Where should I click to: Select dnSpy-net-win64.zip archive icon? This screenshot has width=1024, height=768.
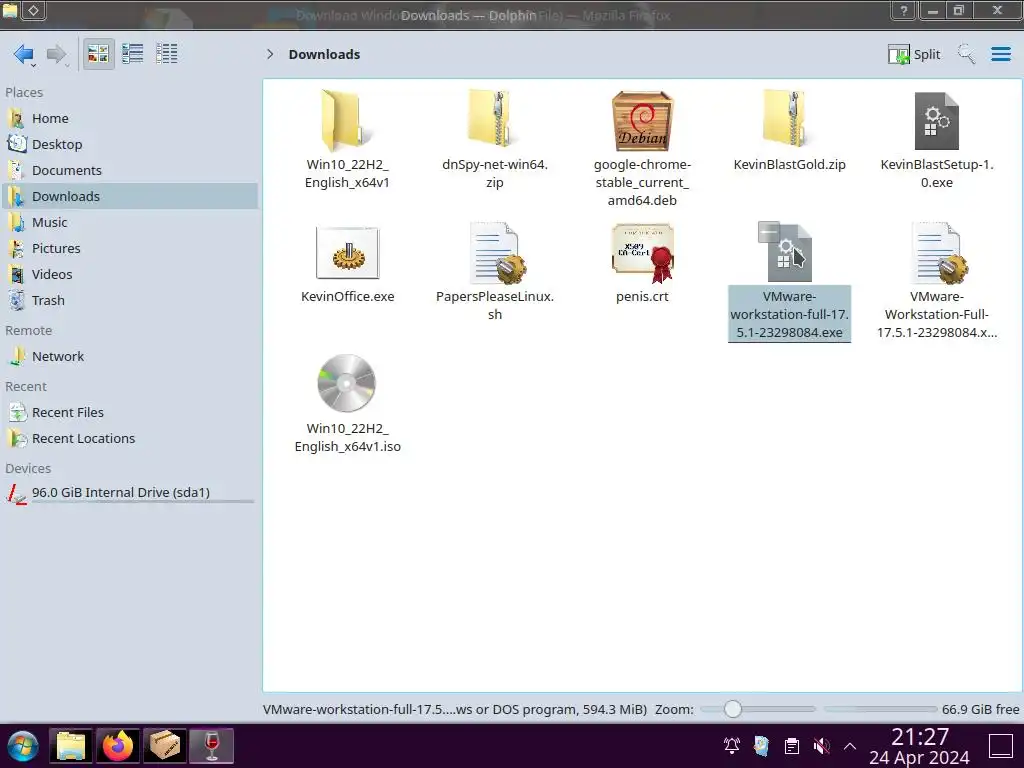tap(494, 120)
